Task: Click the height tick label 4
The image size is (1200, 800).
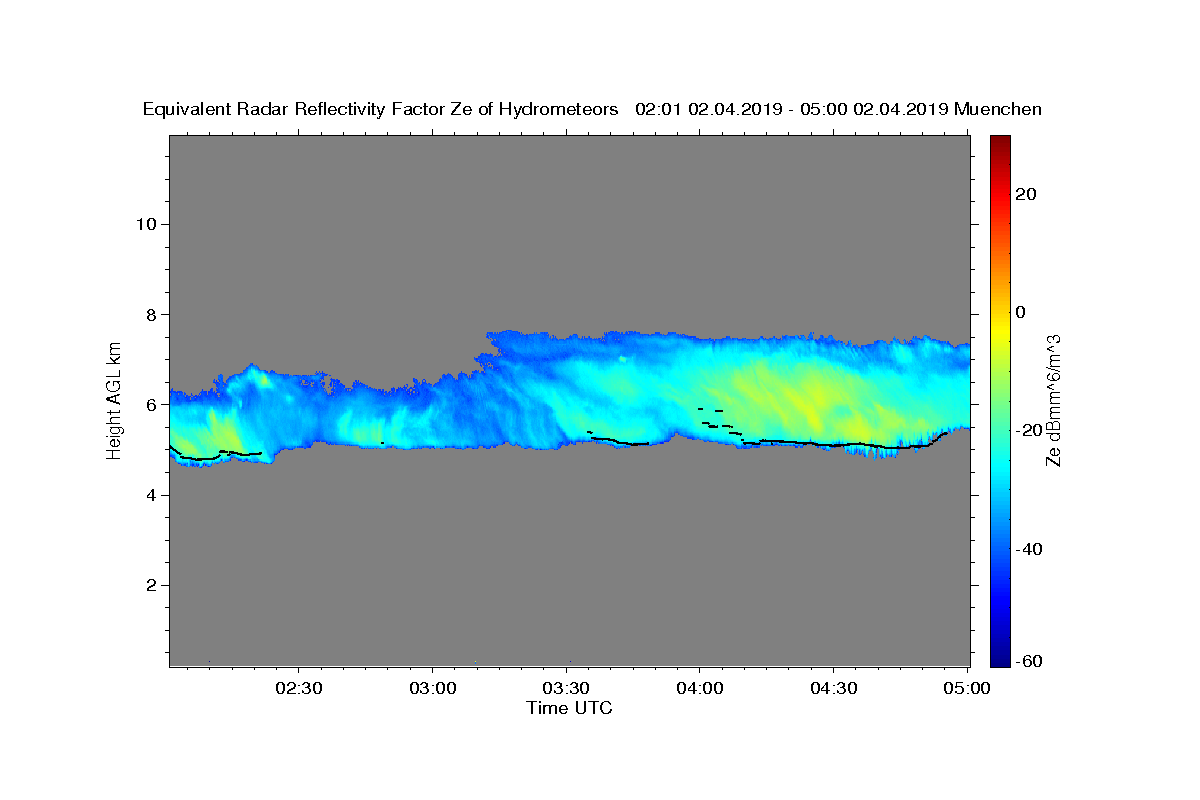Action: click(x=150, y=495)
